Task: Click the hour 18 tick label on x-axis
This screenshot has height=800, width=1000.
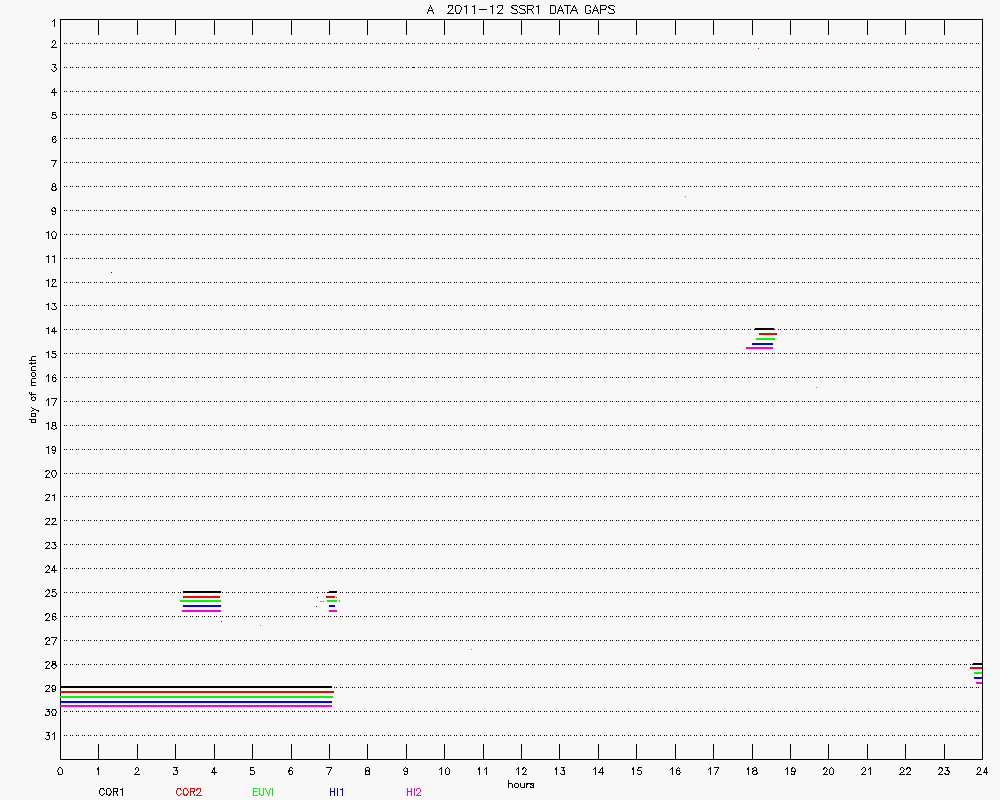Action: [751, 771]
